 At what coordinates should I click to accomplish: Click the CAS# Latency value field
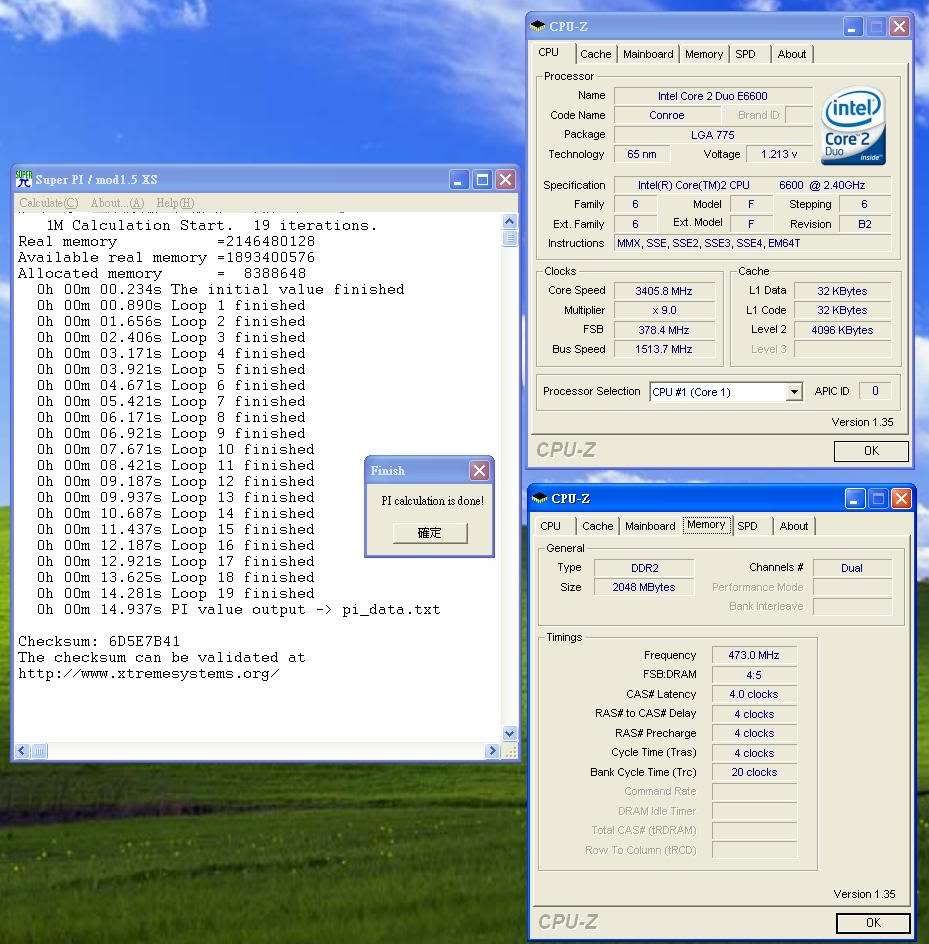(754, 694)
